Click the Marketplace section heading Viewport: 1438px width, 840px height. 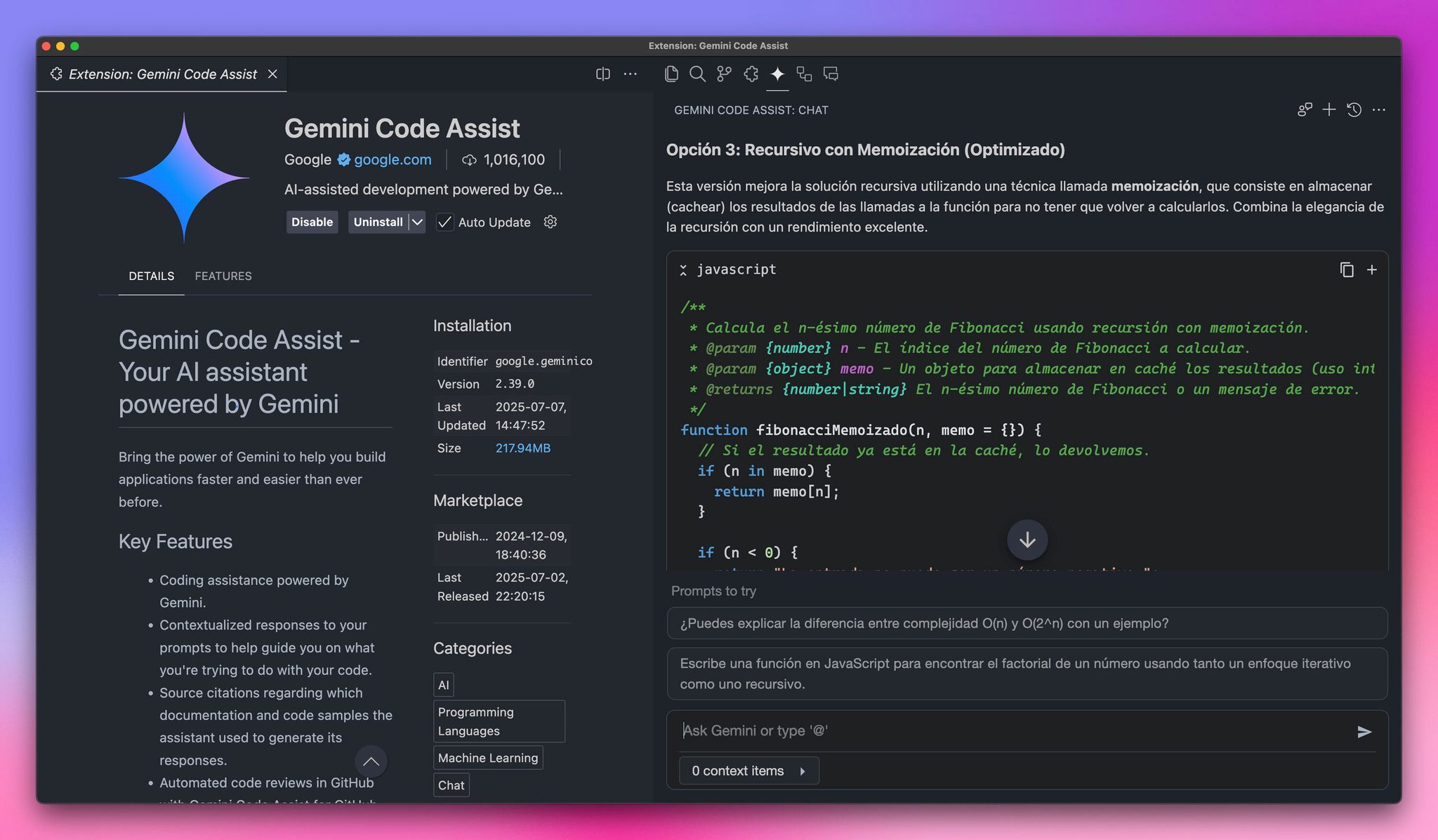pyautogui.click(x=477, y=500)
